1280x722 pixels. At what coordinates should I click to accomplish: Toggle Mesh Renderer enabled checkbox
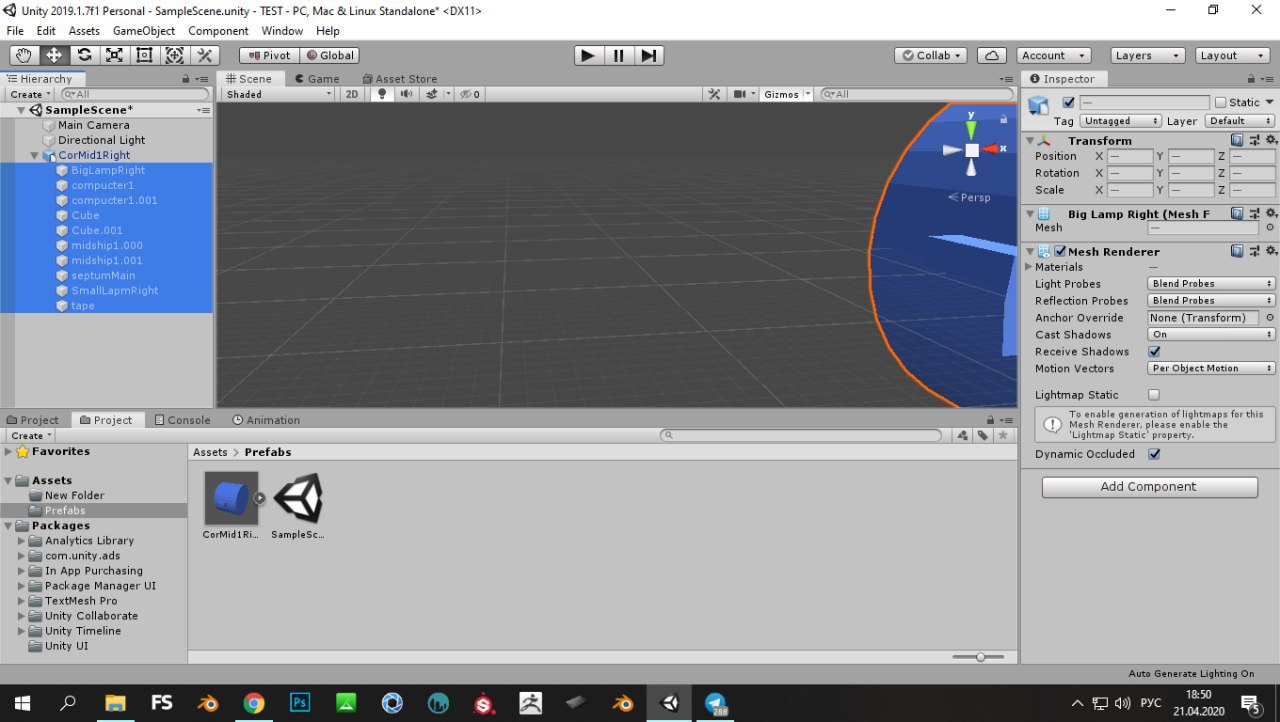pos(1060,252)
